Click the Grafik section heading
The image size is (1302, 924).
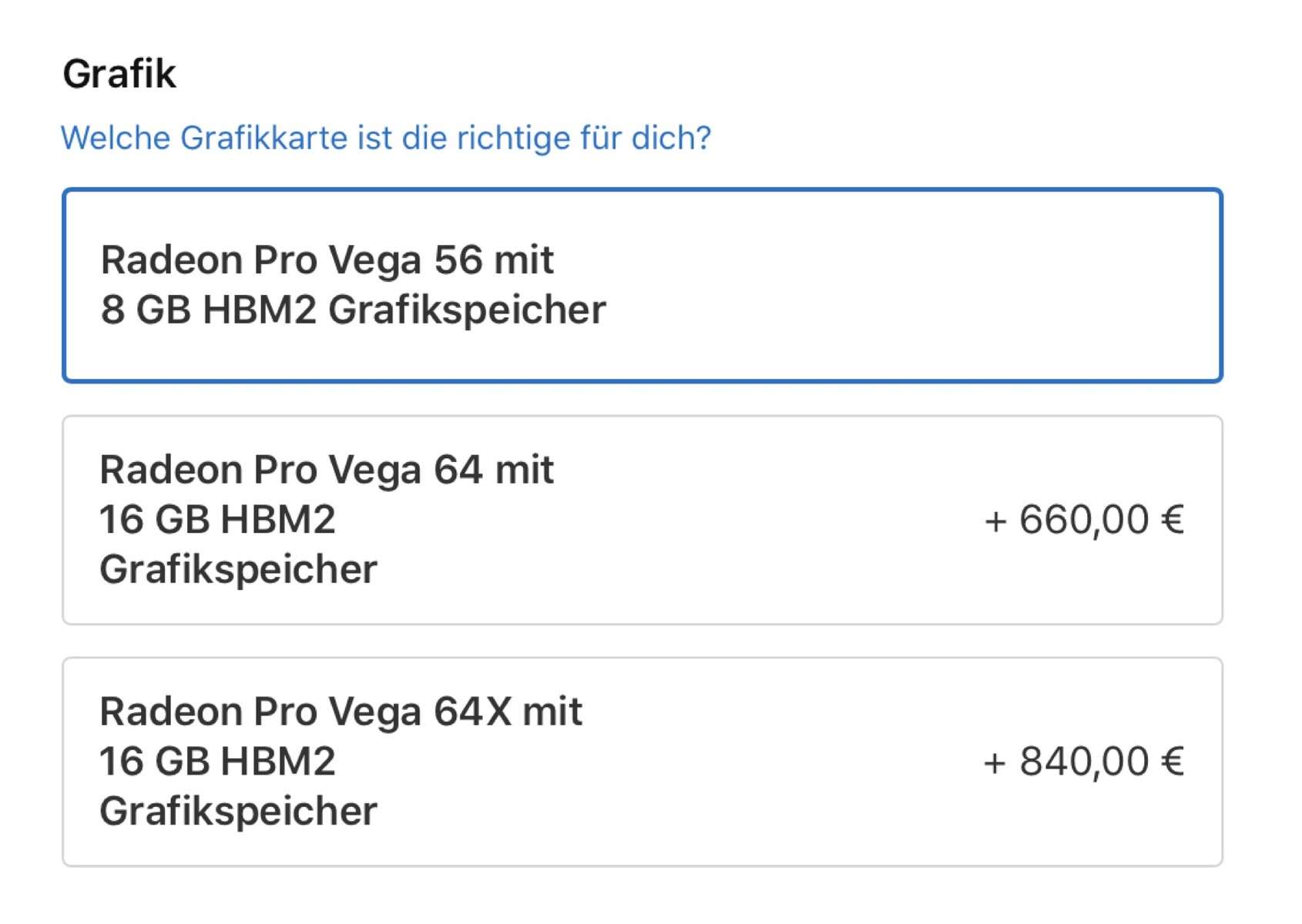point(119,74)
